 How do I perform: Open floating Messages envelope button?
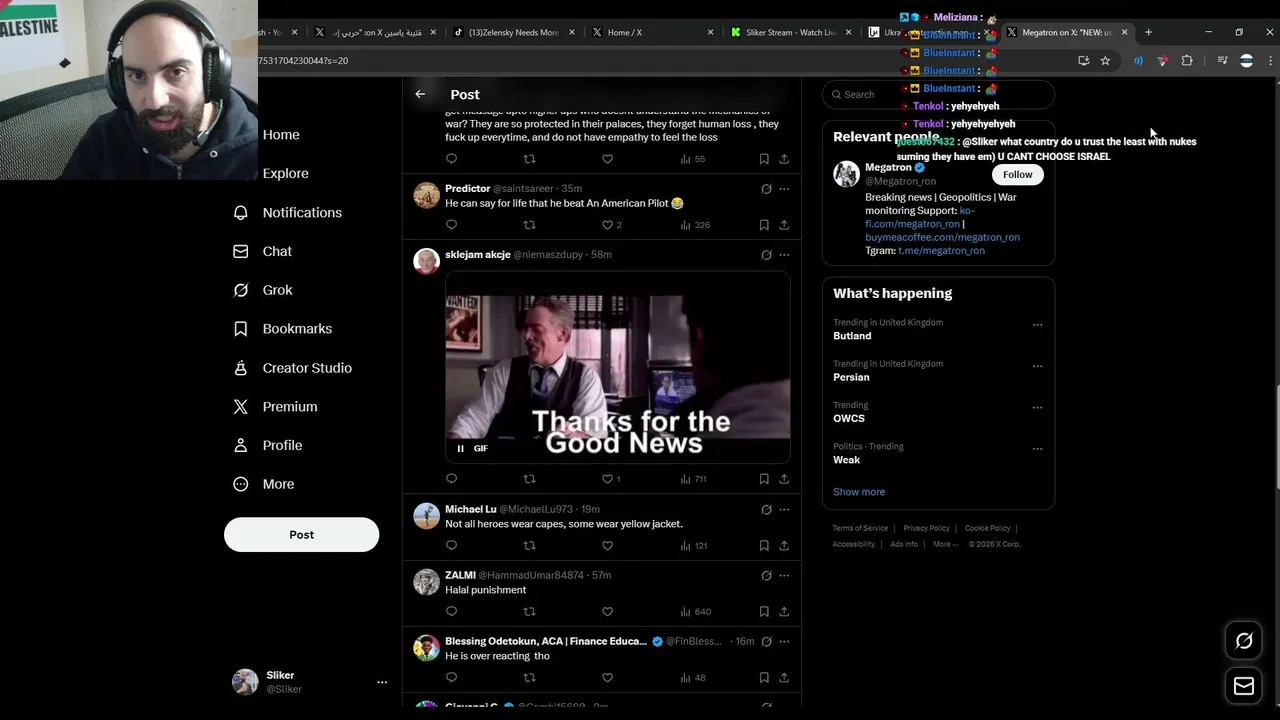pyautogui.click(x=1244, y=686)
